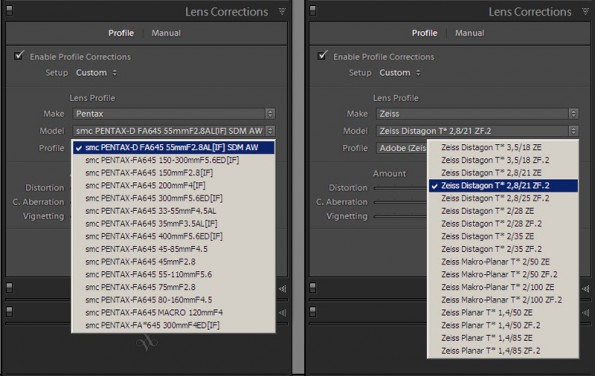Screen dimensions: 595x376
Task: Choose smc PENTAX-FA645 MACRO 120mmF4
Action: (173, 313)
